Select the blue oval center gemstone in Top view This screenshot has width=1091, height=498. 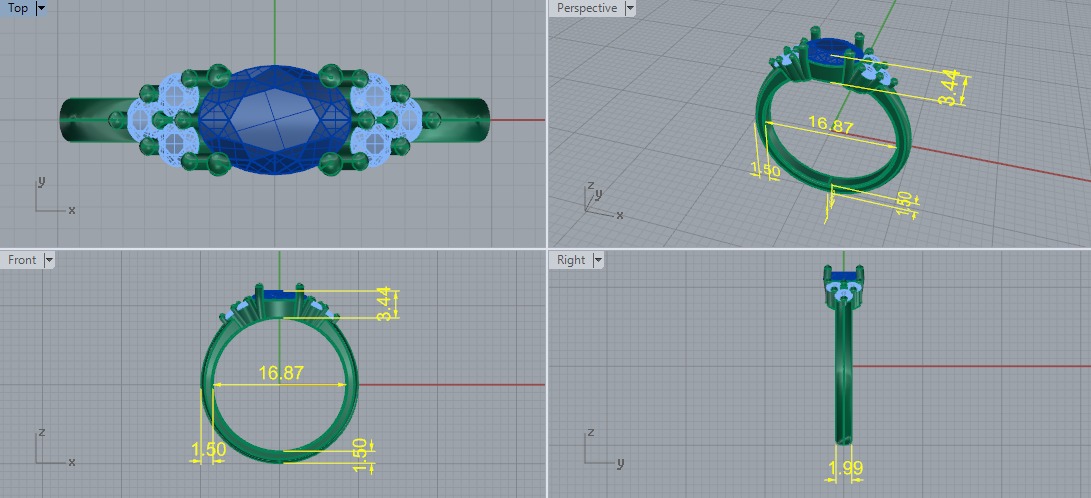(x=276, y=120)
